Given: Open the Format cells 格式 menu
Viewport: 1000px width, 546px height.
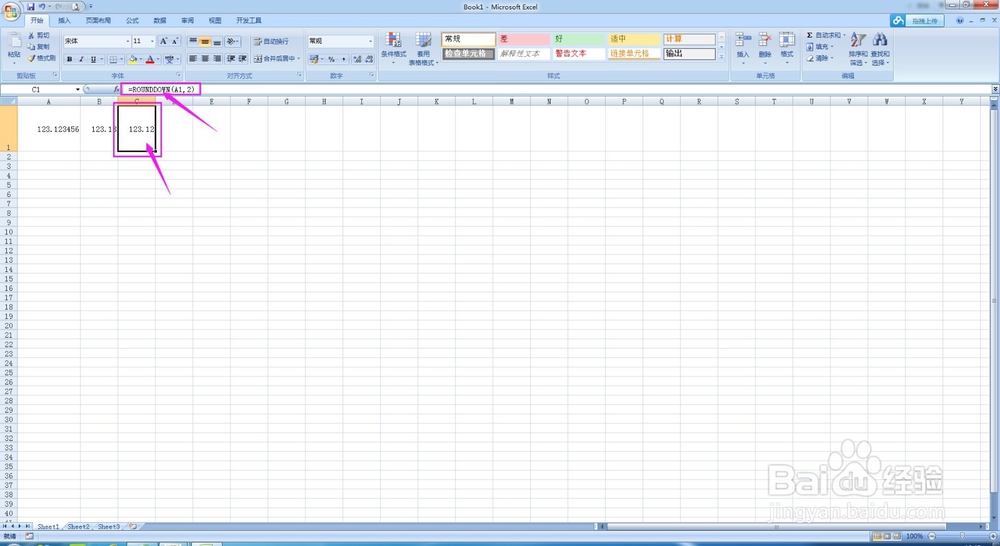Looking at the screenshot, I should coord(787,47).
